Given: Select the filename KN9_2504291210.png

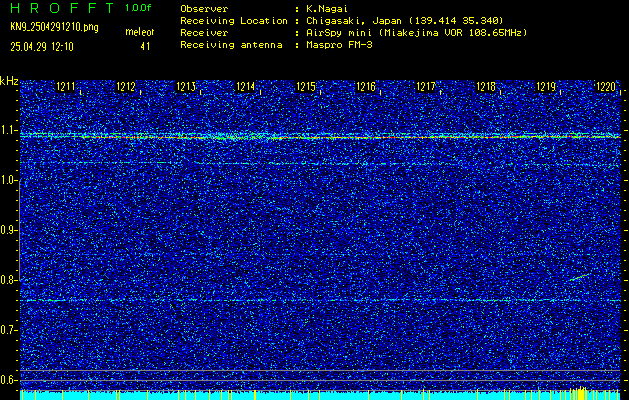Looking at the screenshot, I should [54, 28].
